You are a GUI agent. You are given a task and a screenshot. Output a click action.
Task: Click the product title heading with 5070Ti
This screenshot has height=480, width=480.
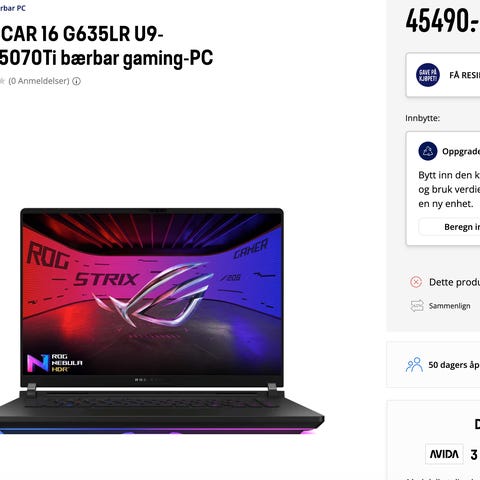(x=106, y=46)
